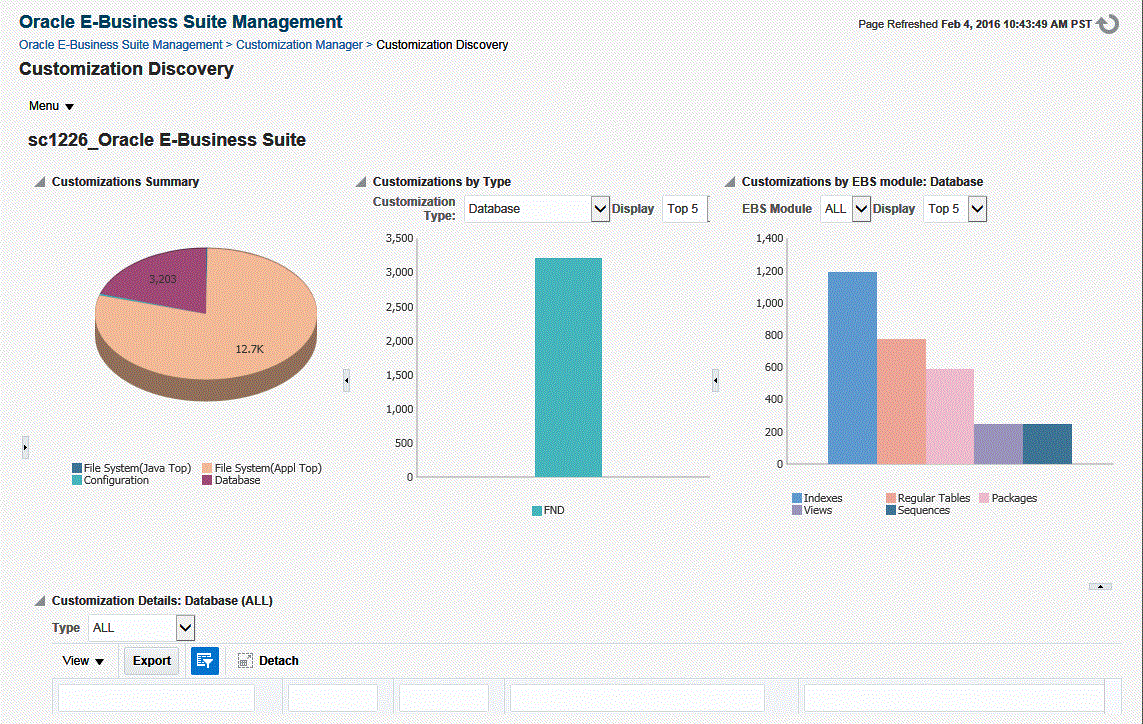Screen dimensions: 1143x724
Task: Click the teal FND bar in chart
Action: 569,367
